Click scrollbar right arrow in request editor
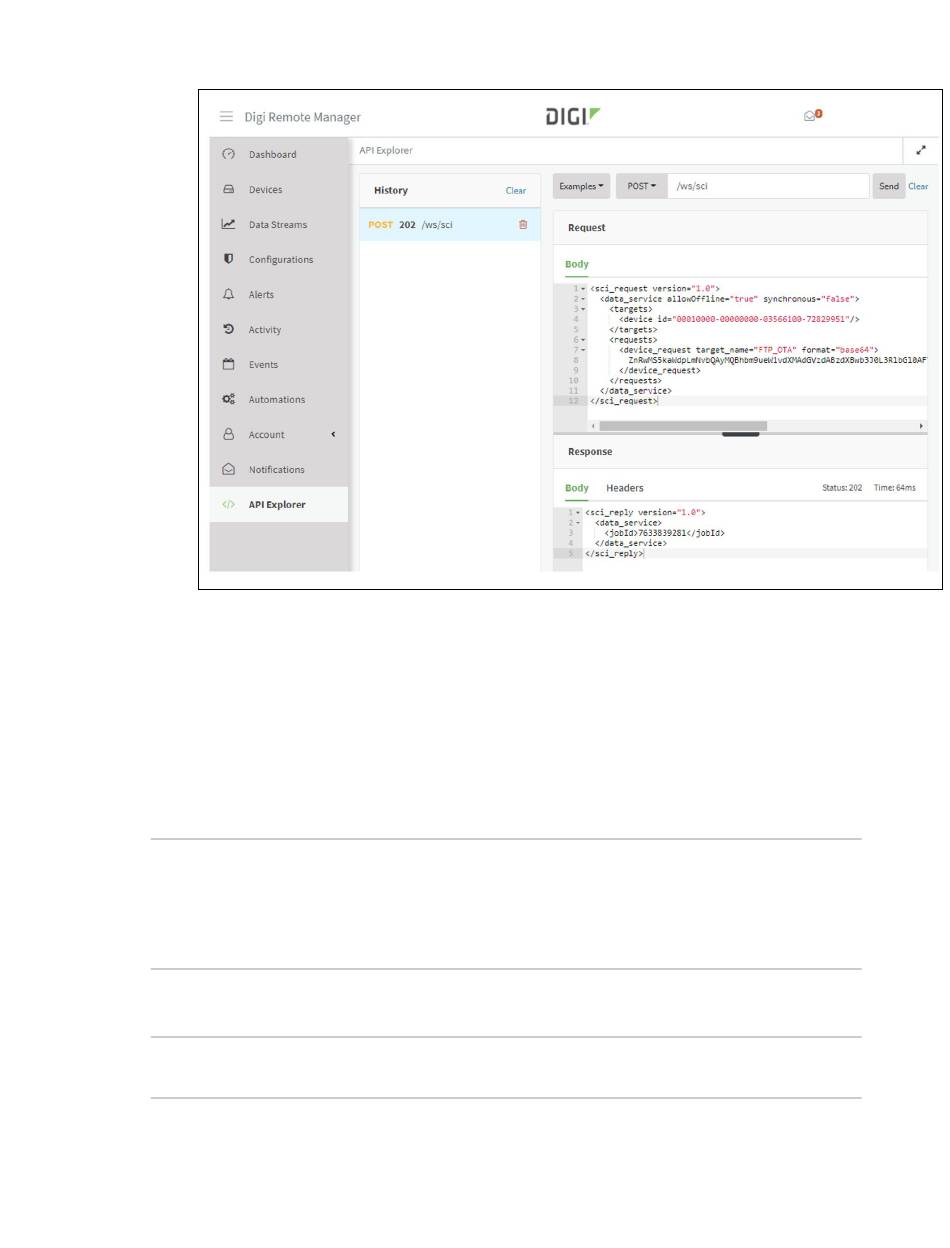This screenshot has height=1248, width=950. (922, 426)
